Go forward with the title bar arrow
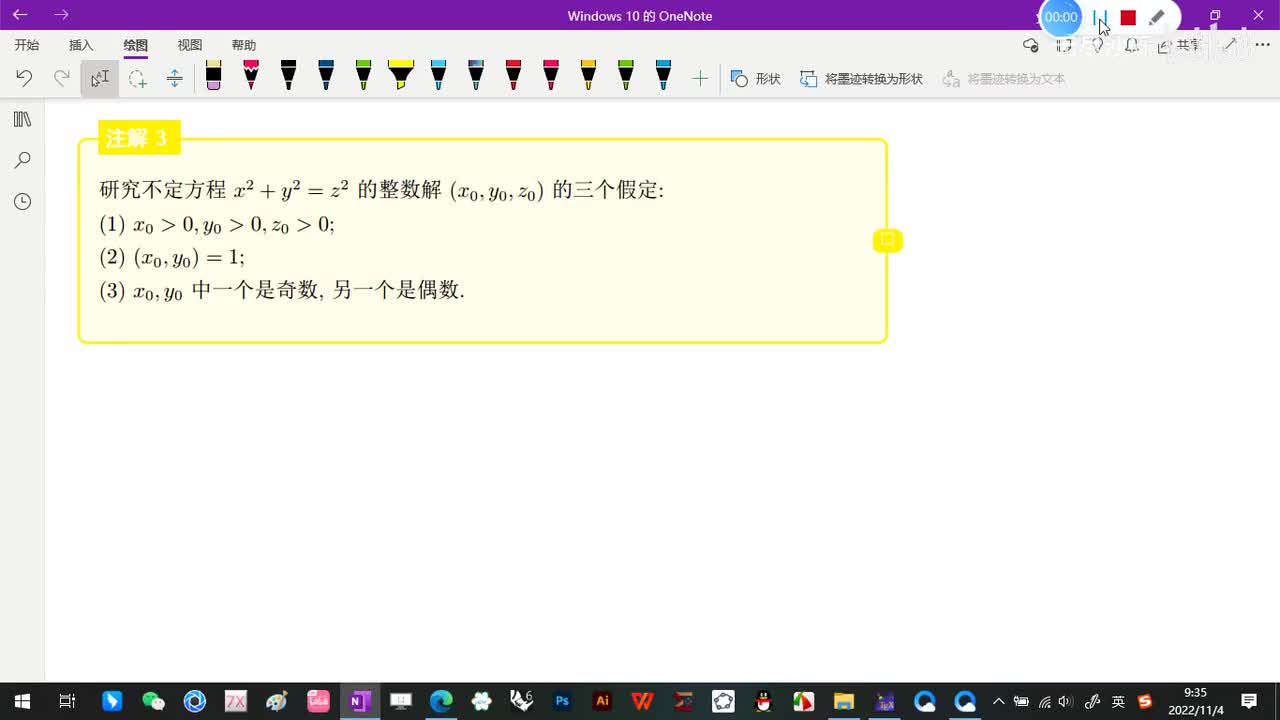 (x=62, y=15)
